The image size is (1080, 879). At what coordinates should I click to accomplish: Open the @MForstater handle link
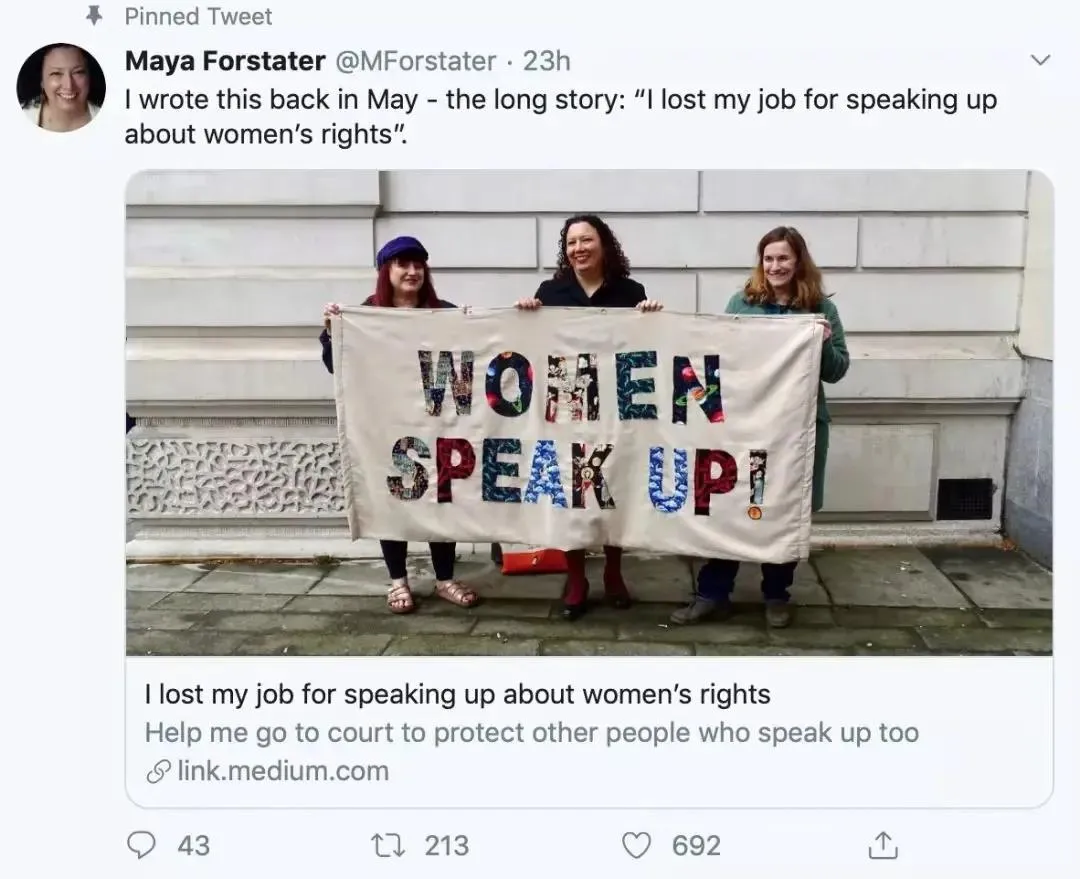click(x=414, y=61)
